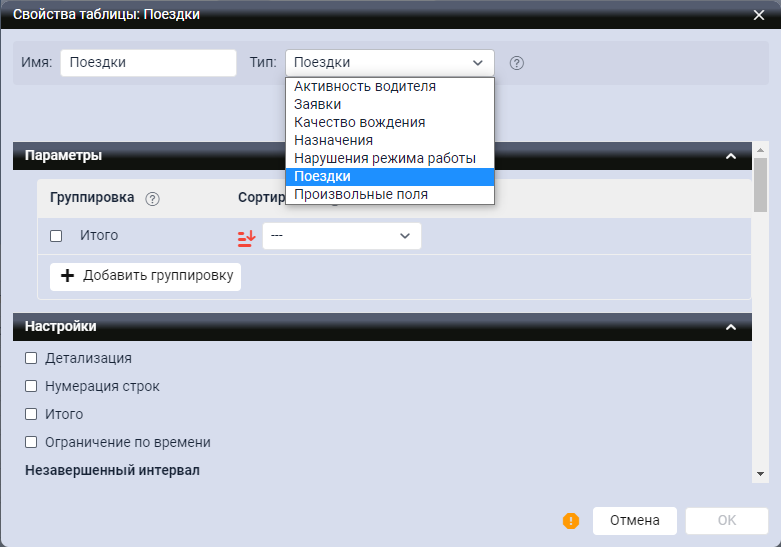Click into the Имя input field
The image size is (781, 547).
148,62
